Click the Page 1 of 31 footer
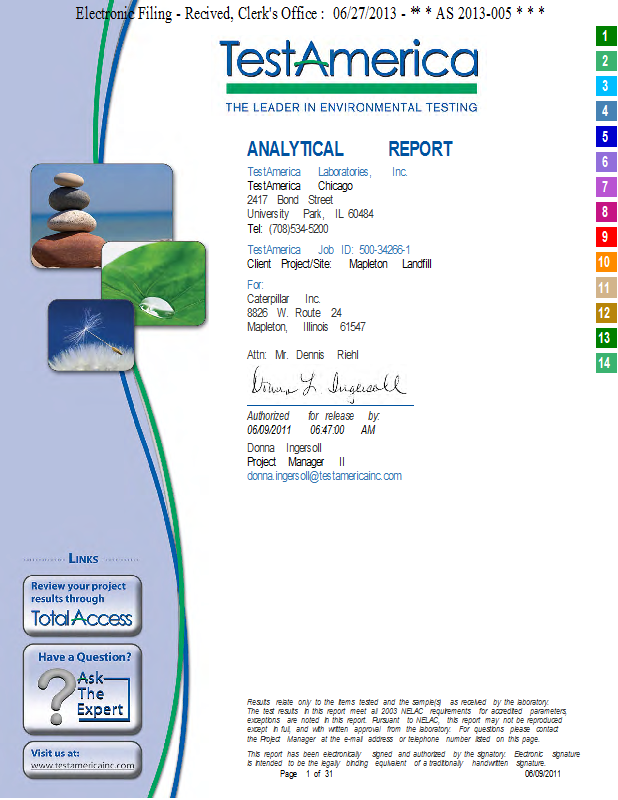 click(x=306, y=774)
